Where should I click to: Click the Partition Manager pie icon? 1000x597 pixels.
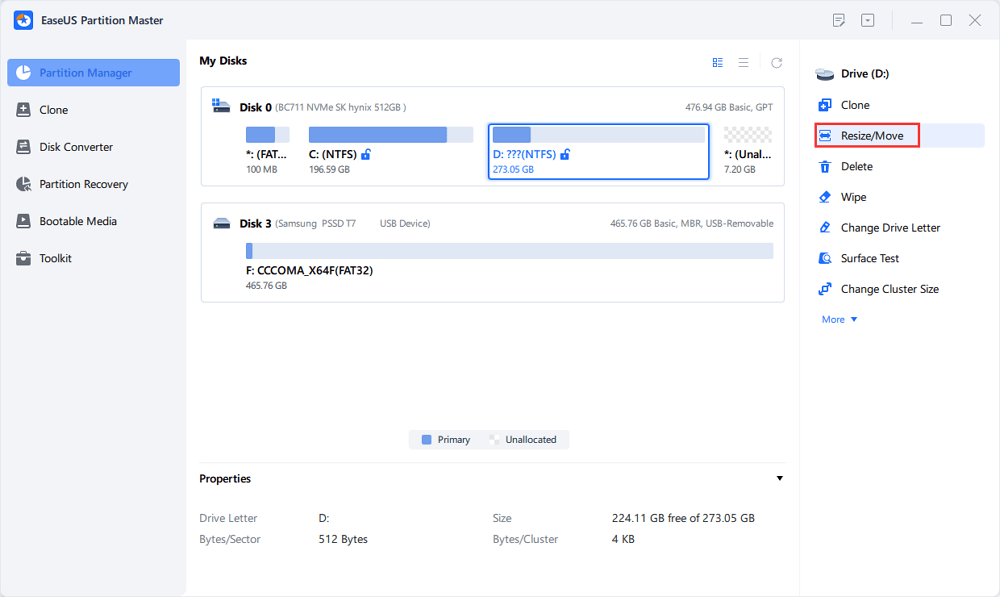[x=24, y=73]
